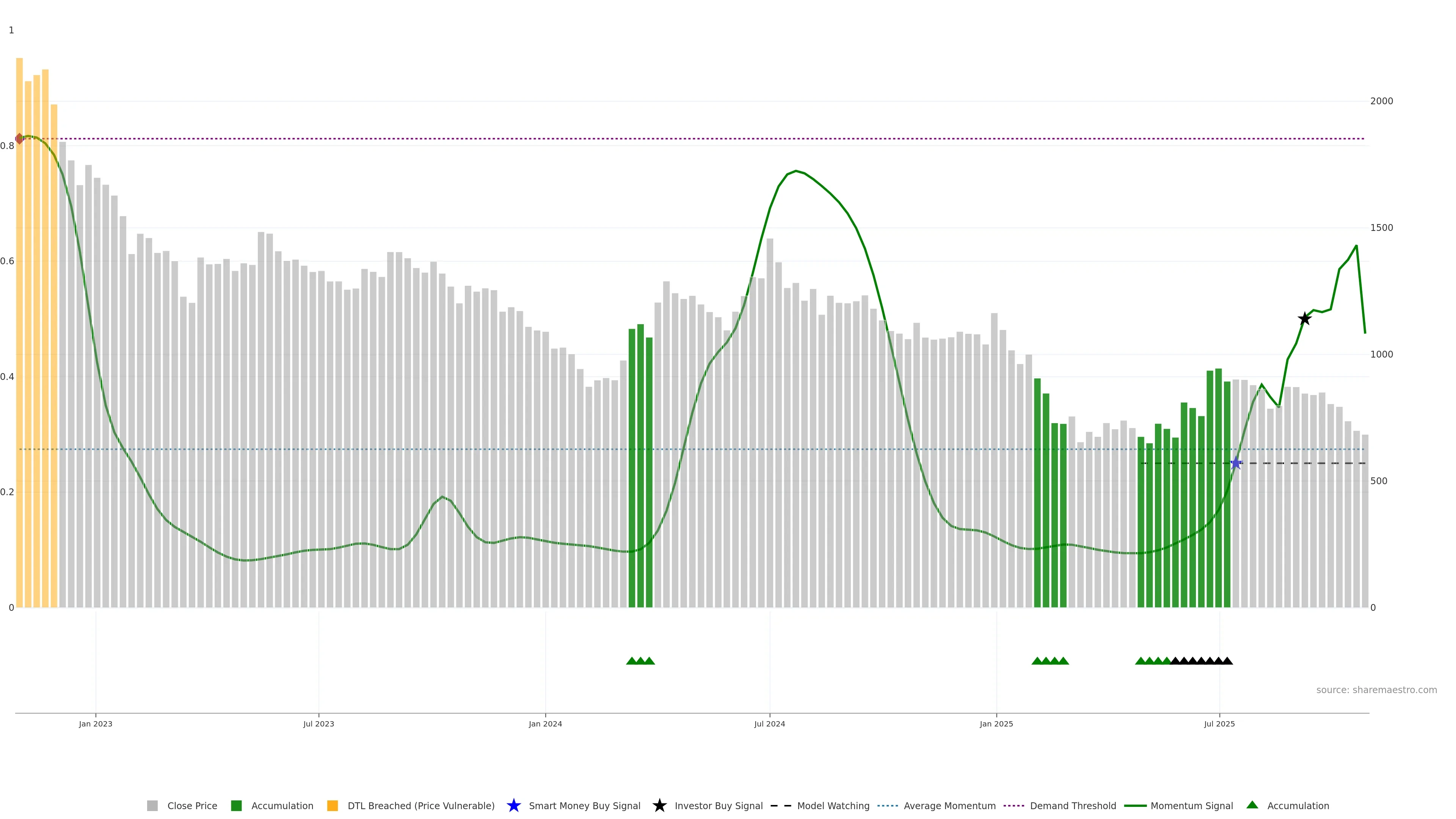This screenshot has width=1456, height=819.
Task: Toggle green Accumulation bar legend entry
Action: click(x=236, y=806)
